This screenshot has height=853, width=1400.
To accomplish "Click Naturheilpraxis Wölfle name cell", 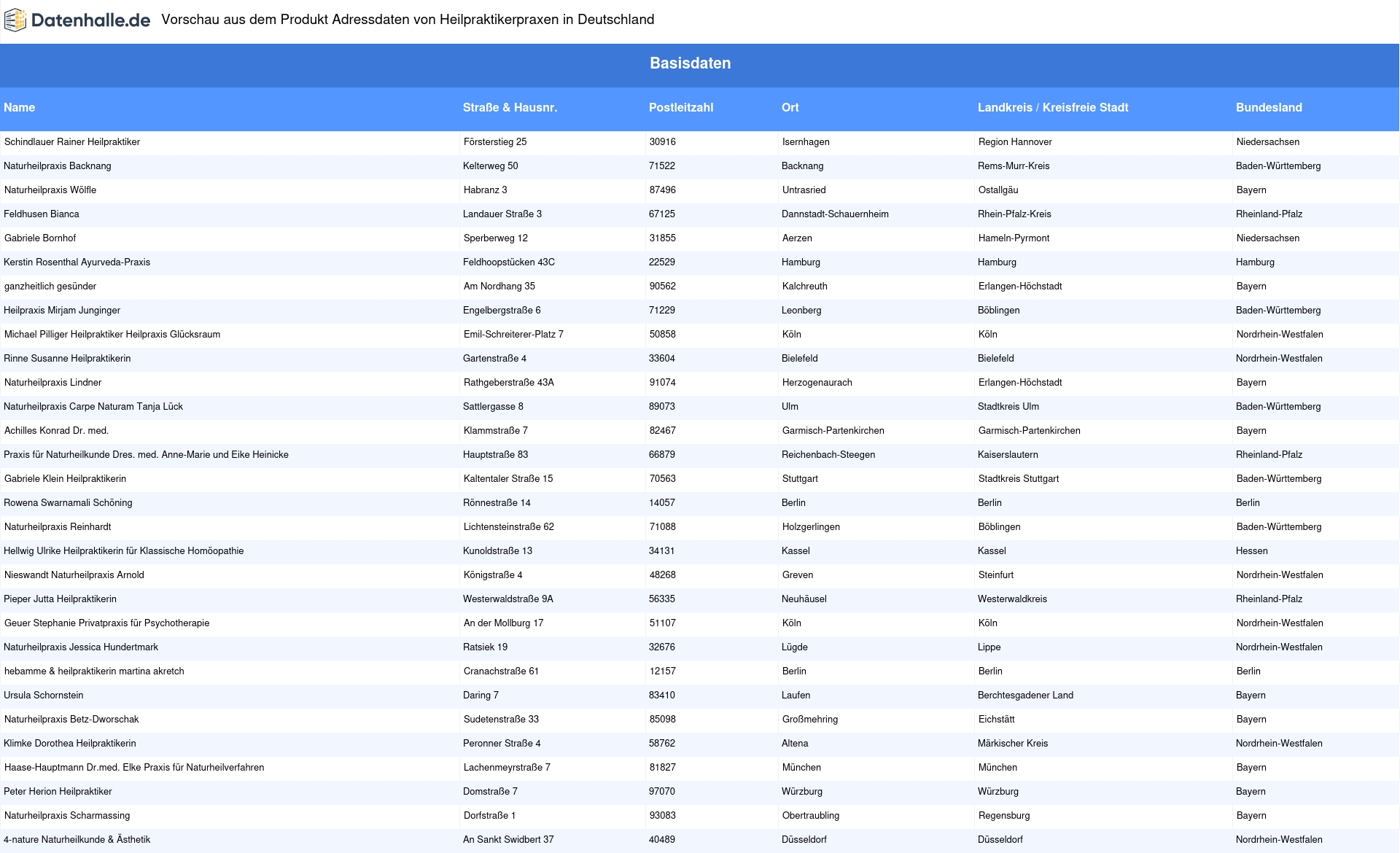I will pyautogui.click(x=50, y=190).
